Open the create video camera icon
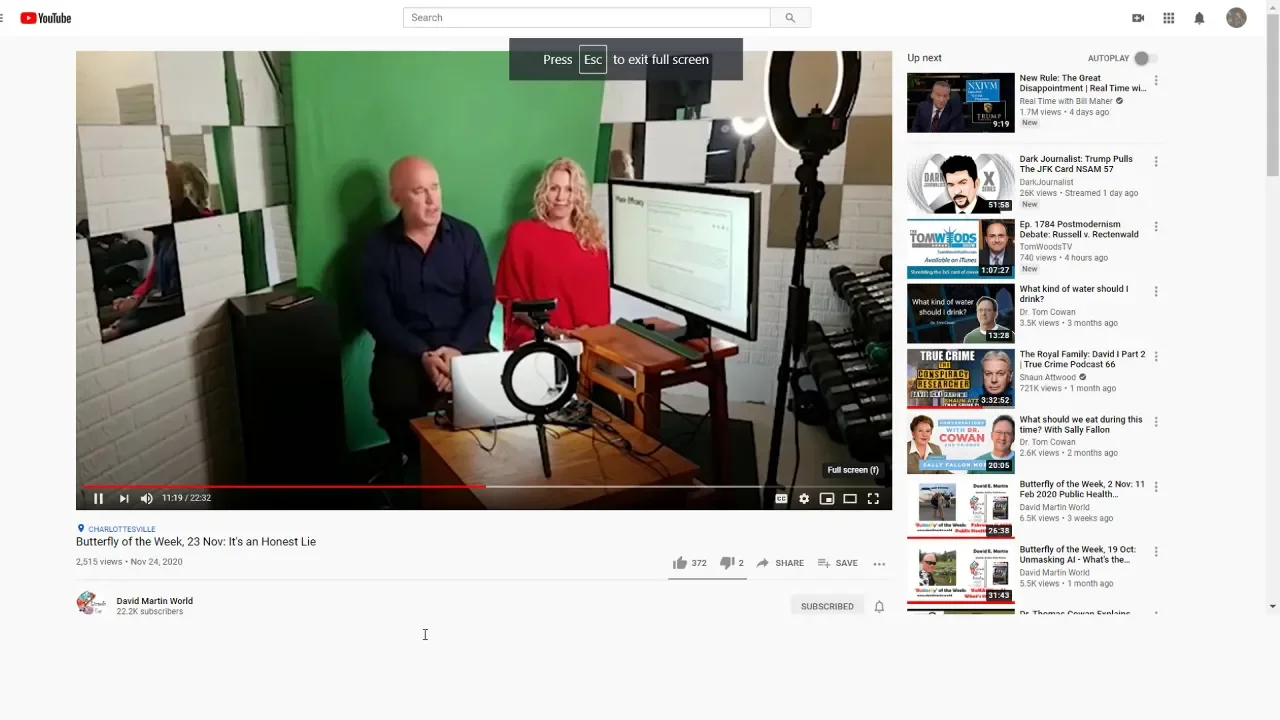 tap(1138, 18)
